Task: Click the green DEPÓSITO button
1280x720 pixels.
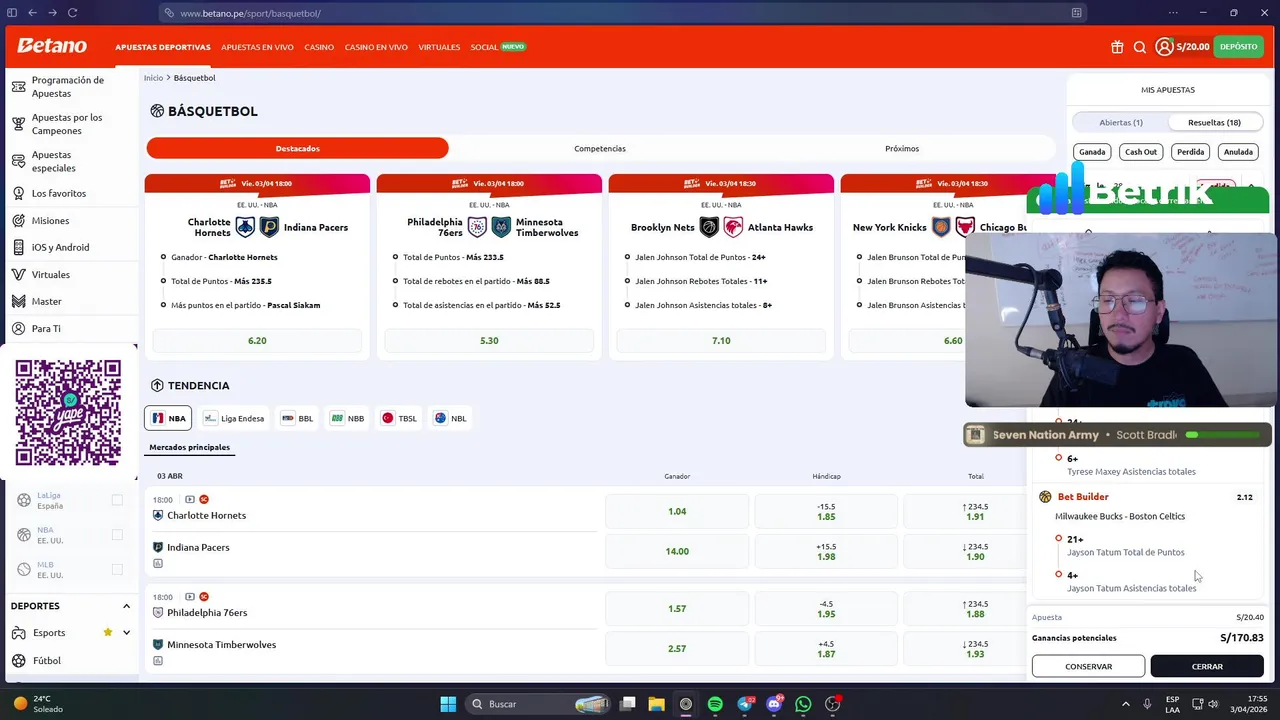Action: (x=1238, y=47)
